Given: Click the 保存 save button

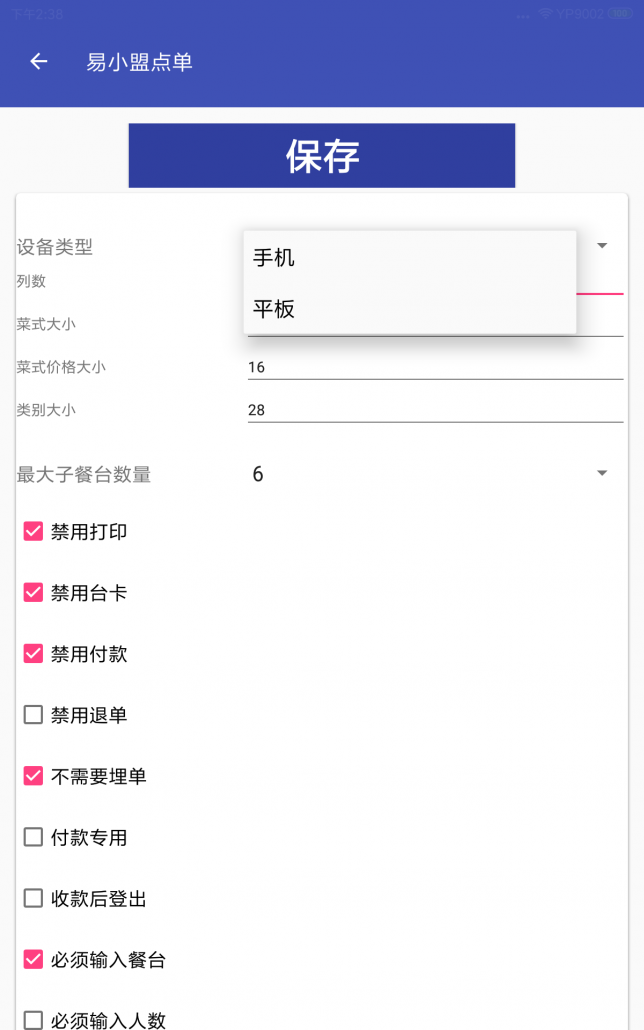Looking at the screenshot, I should [x=322, y=156].
